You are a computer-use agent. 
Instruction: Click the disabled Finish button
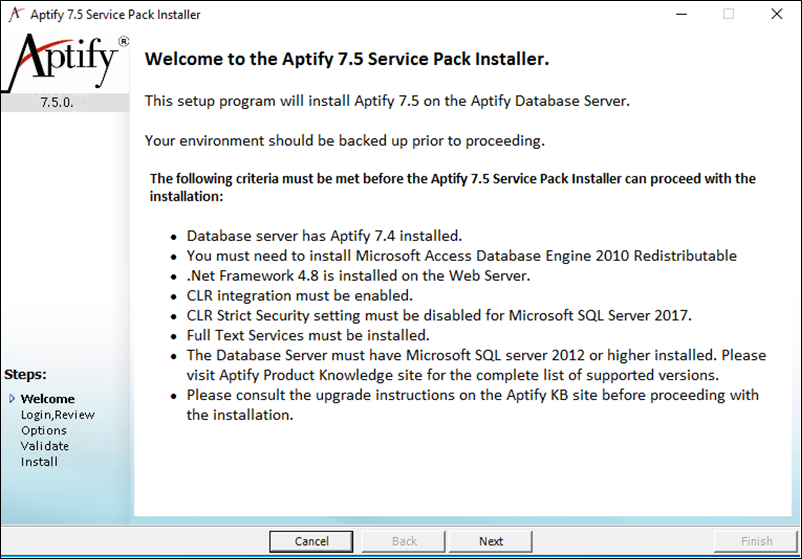click(756, 541)
